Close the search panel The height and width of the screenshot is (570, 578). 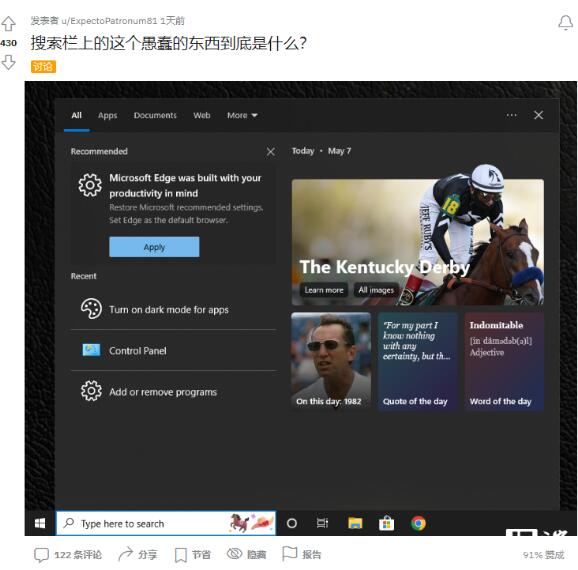click(539, 115)
